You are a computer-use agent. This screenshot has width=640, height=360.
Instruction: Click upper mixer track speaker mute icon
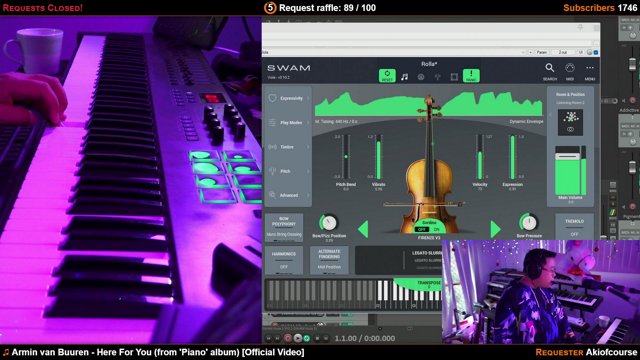click(623, 100)
